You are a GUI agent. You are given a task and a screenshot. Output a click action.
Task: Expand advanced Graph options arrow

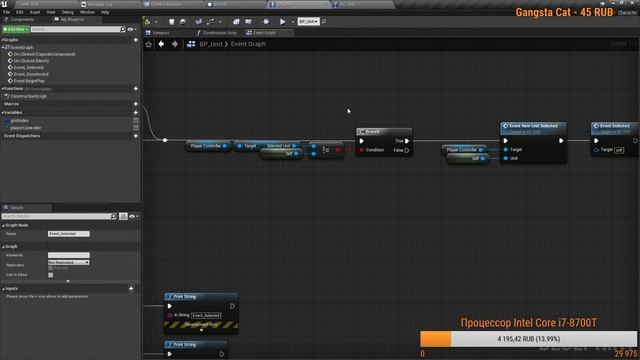point(68,281)
